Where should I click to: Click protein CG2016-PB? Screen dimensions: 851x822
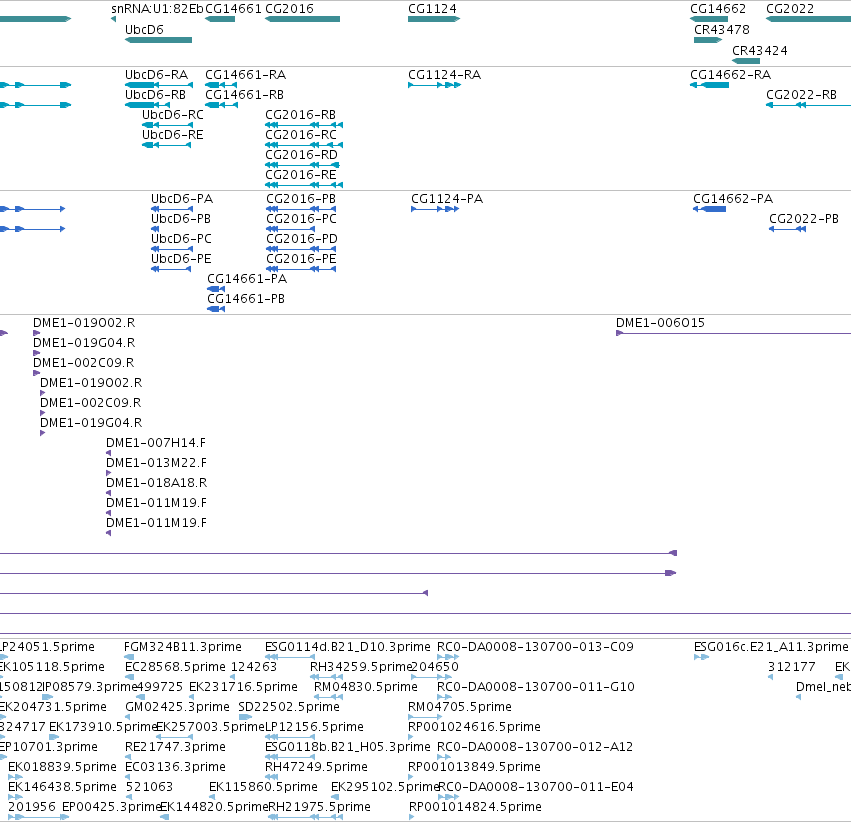coord(301,199)
